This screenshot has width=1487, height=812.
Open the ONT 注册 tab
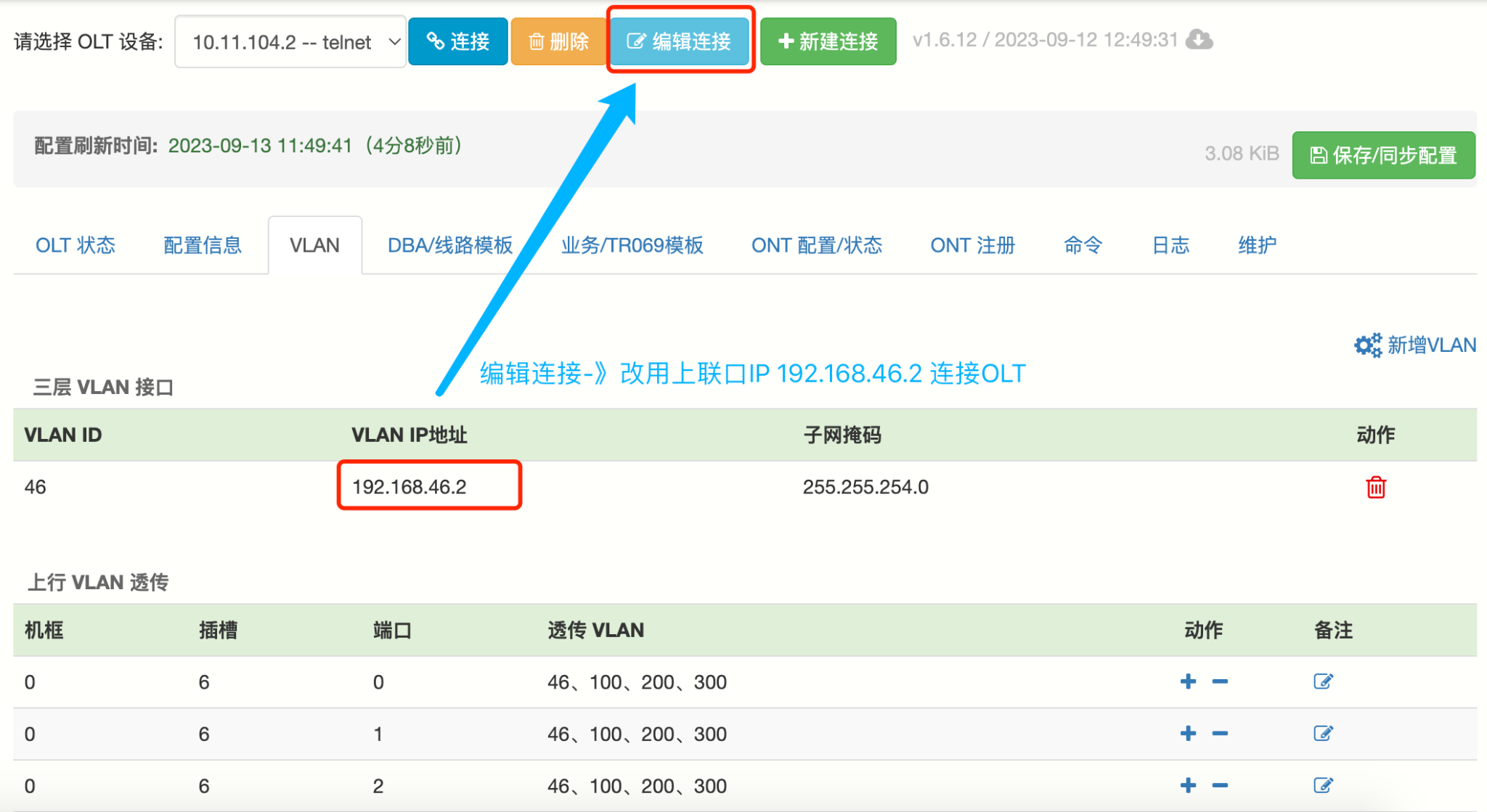[x=972, y=245]
